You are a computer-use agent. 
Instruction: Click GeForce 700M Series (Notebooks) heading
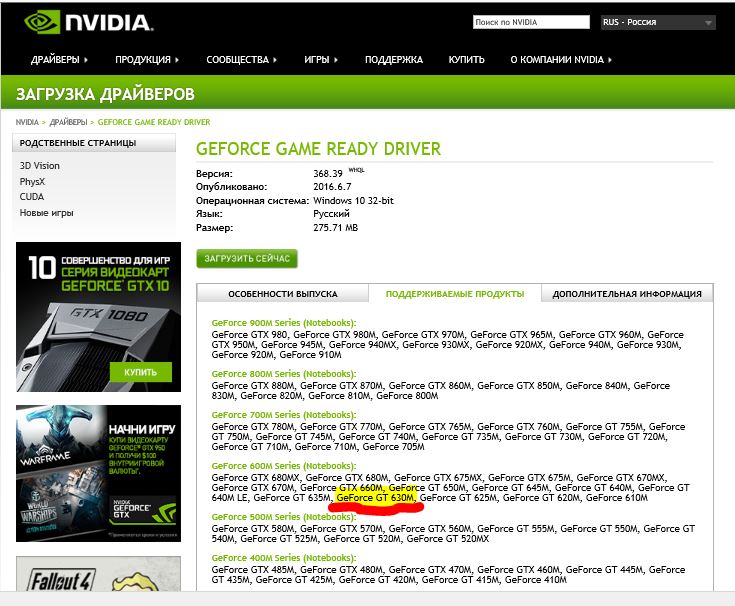click(x=284, y=415)
